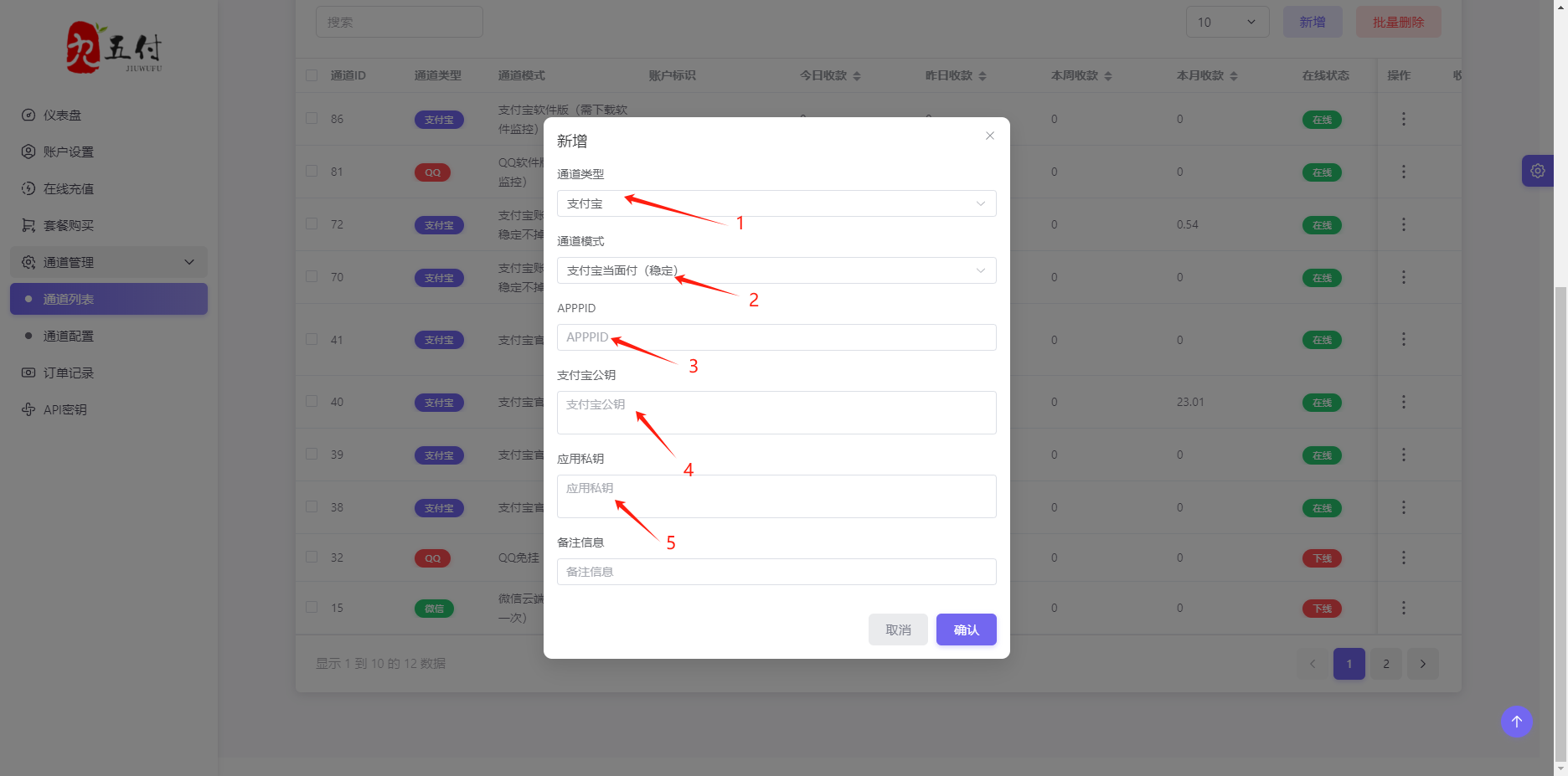This screenshot has width=1568, height=776.
Task: Click the API密钥 icon
Action: click(28, 409)
